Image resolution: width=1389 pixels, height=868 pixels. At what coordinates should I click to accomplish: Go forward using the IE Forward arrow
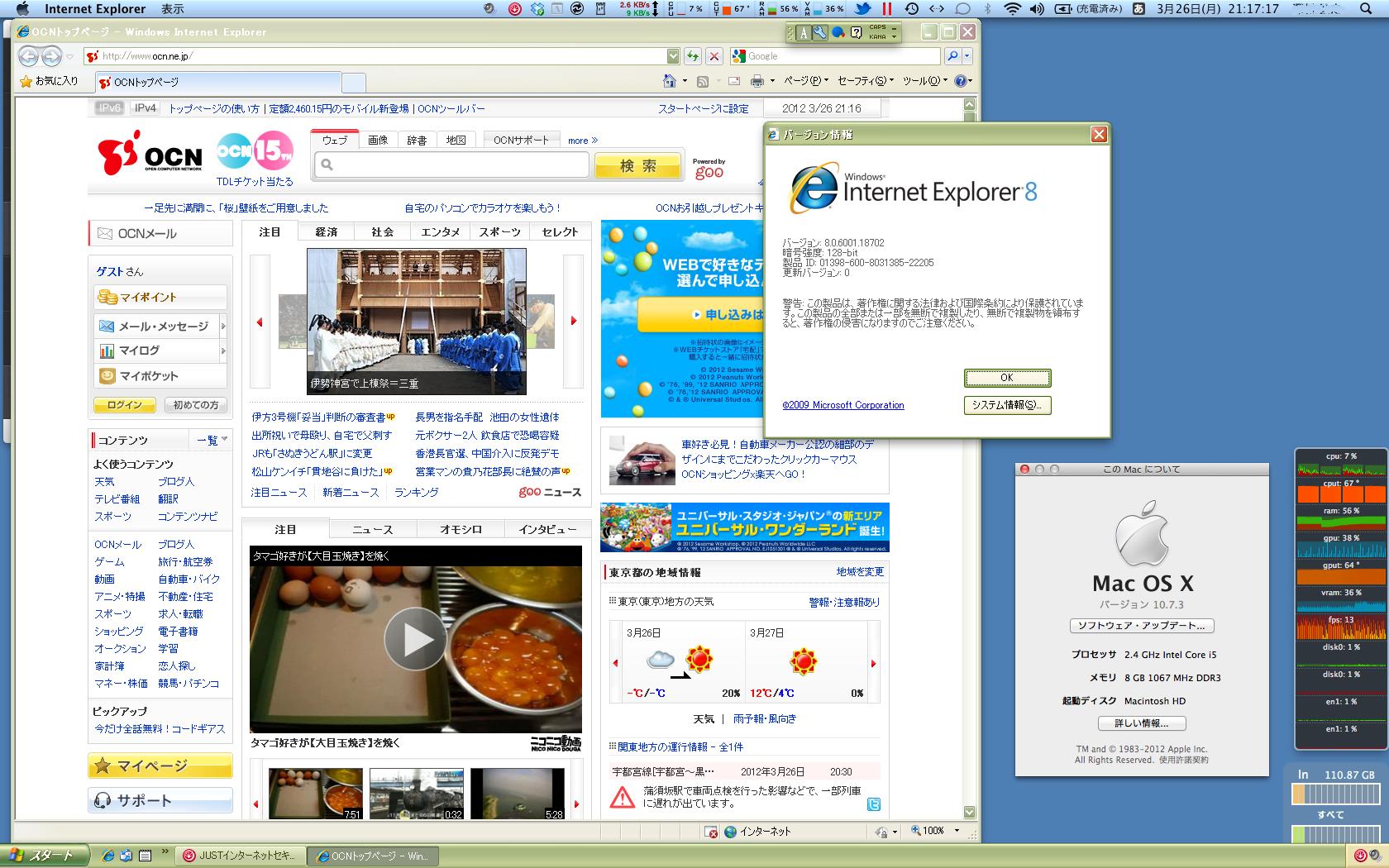[x=51, y=56]
